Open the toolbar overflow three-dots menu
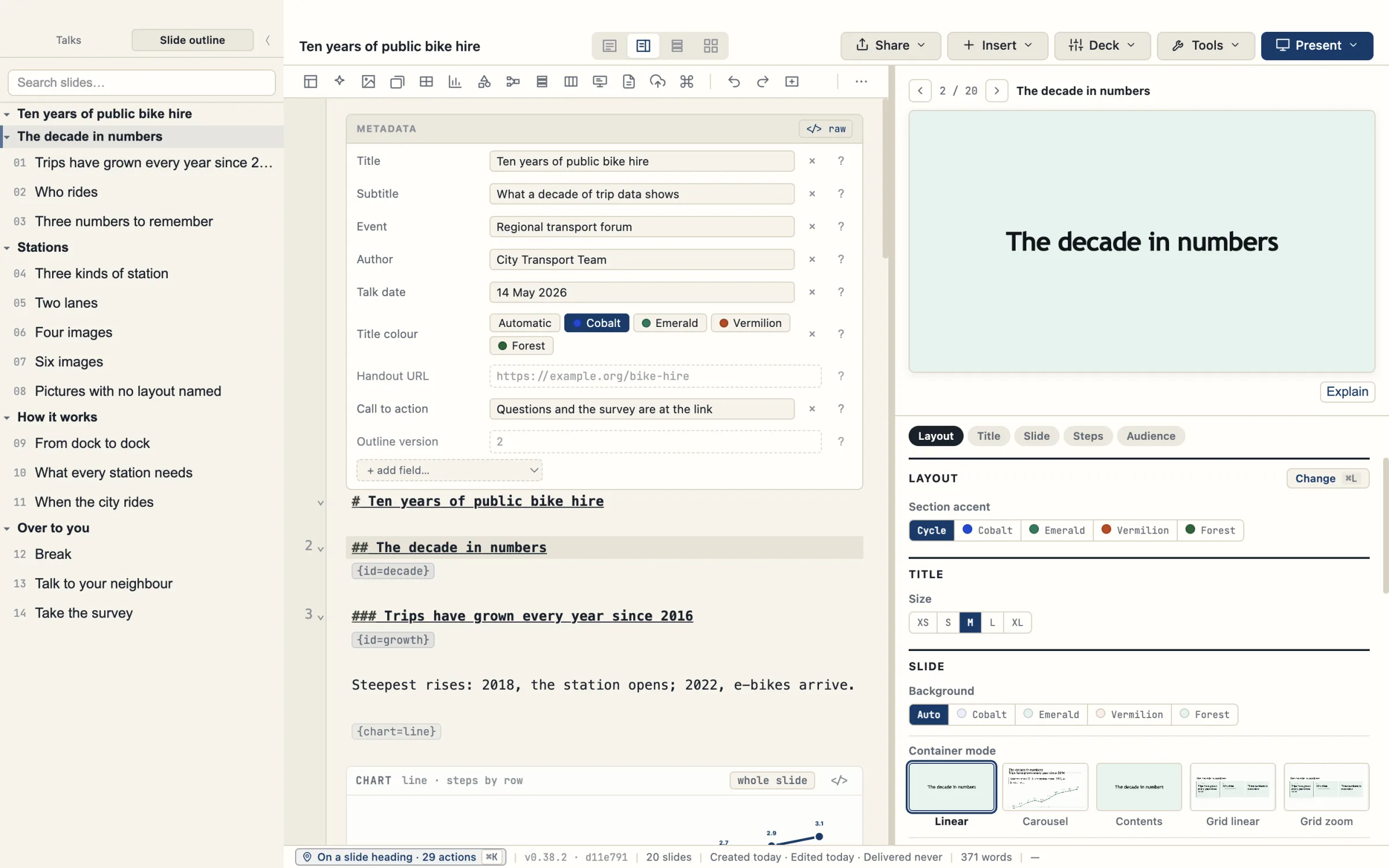The width and height of the screenshot is (1389, 868). tap(861, 82)
